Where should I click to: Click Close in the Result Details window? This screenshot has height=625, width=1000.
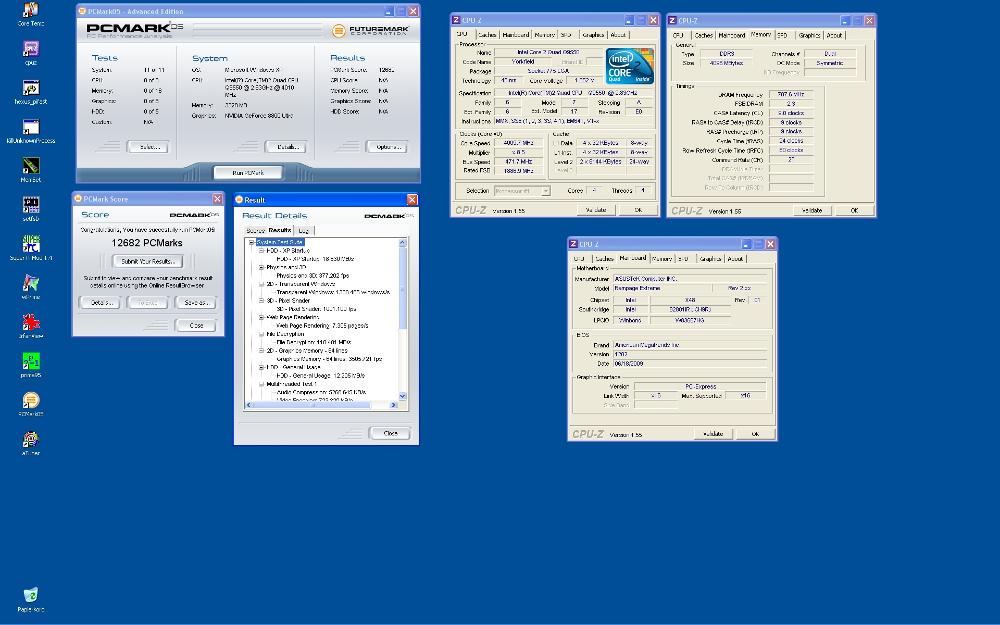390,433
